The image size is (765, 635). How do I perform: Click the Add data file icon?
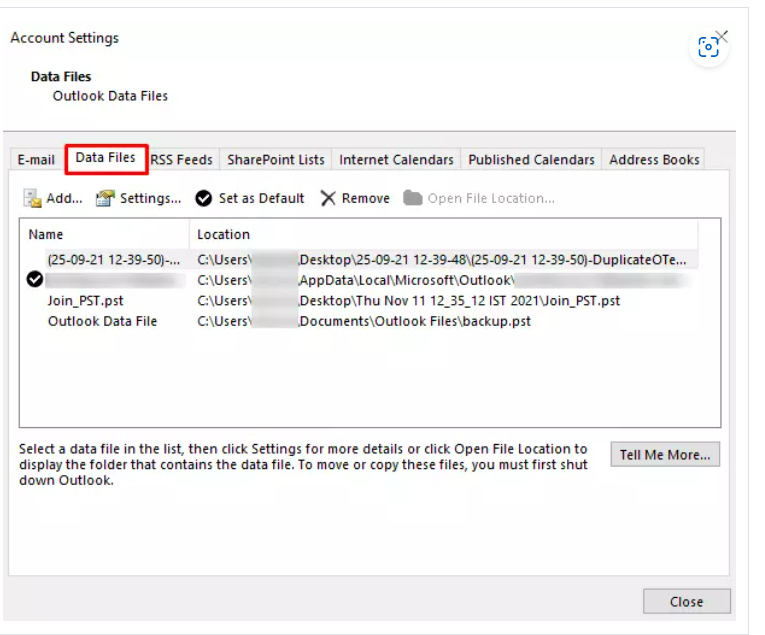pyautogui.click(x=33, y=198)
